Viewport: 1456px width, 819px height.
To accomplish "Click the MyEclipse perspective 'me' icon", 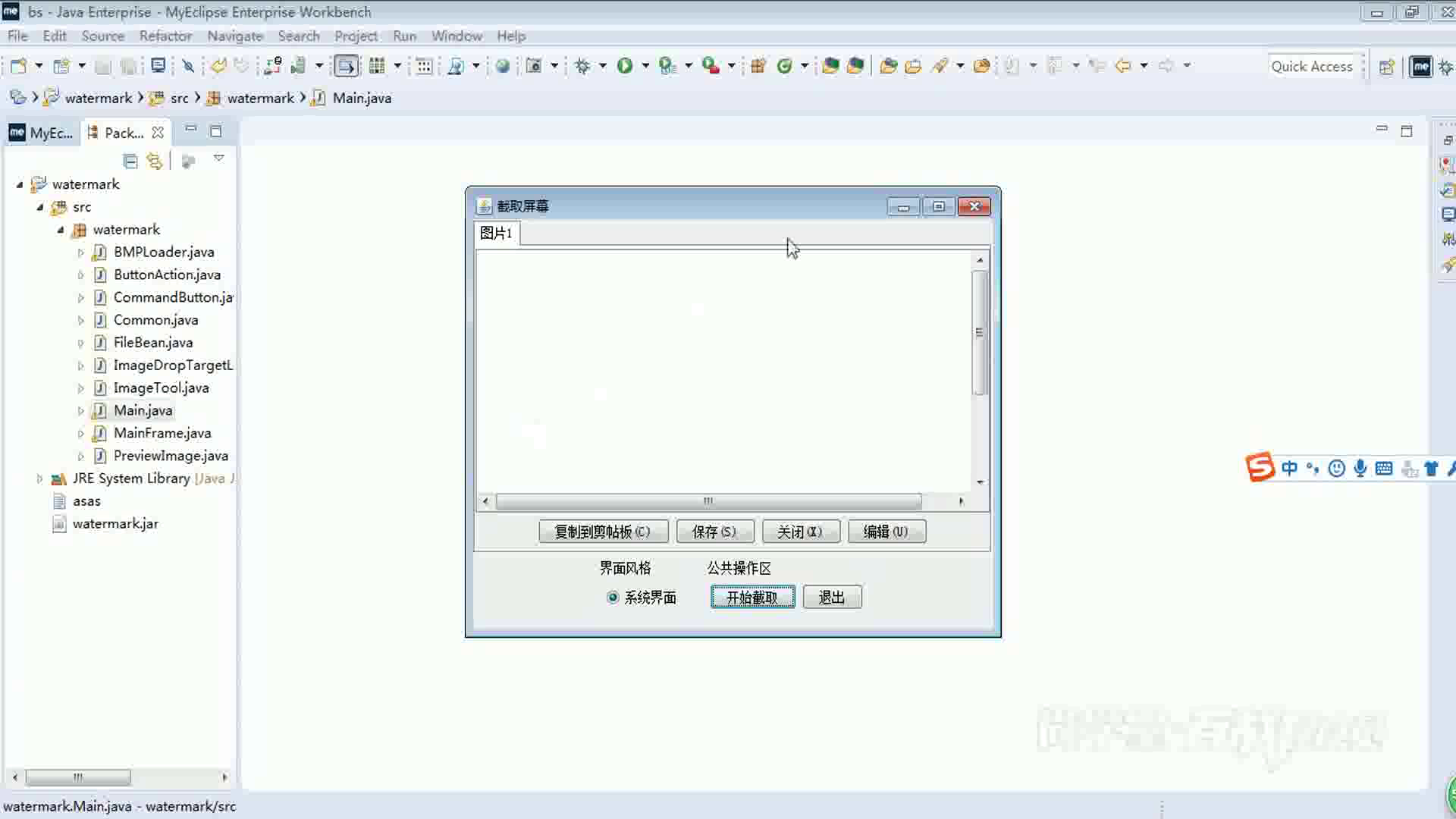I will 1420,67.
